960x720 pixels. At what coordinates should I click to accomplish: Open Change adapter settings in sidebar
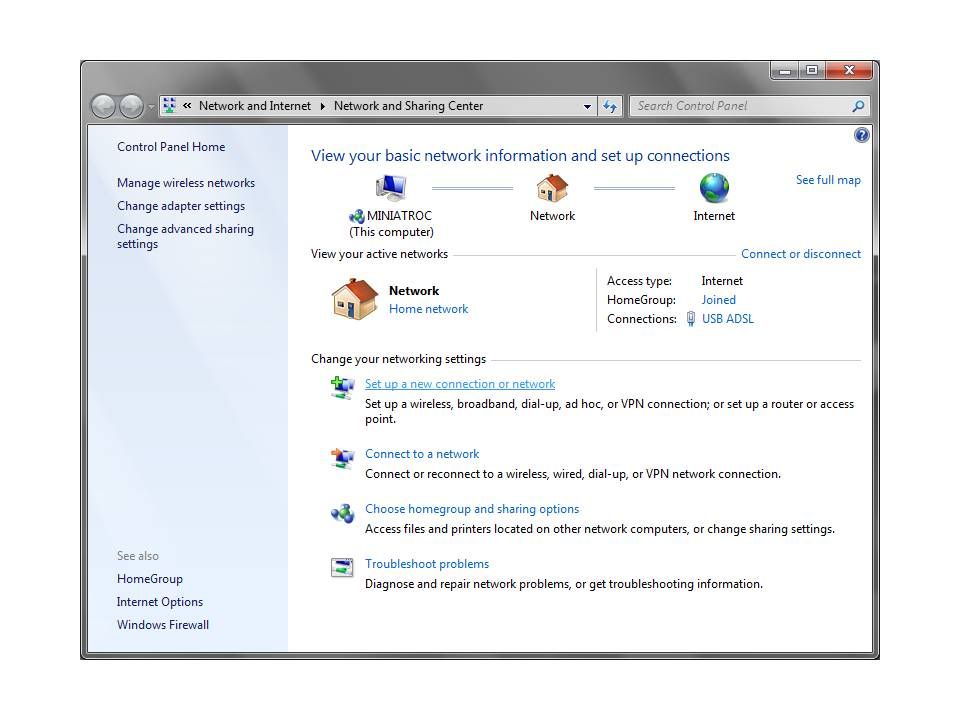pos(181,206)
